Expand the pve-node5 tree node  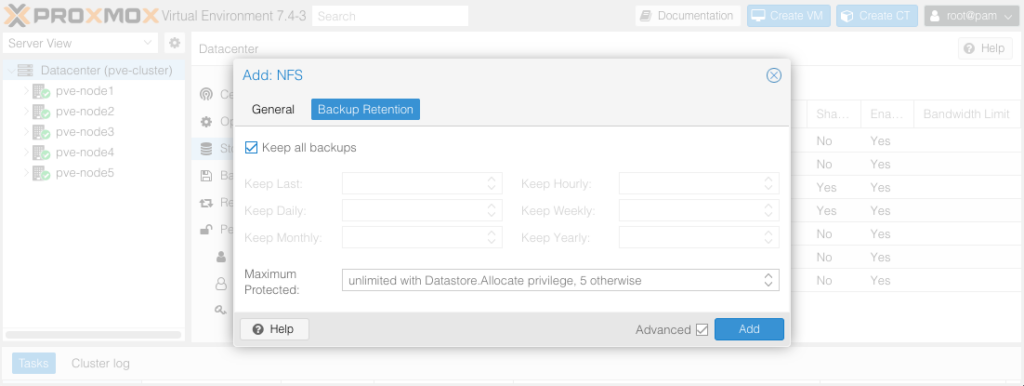point(26,173)
